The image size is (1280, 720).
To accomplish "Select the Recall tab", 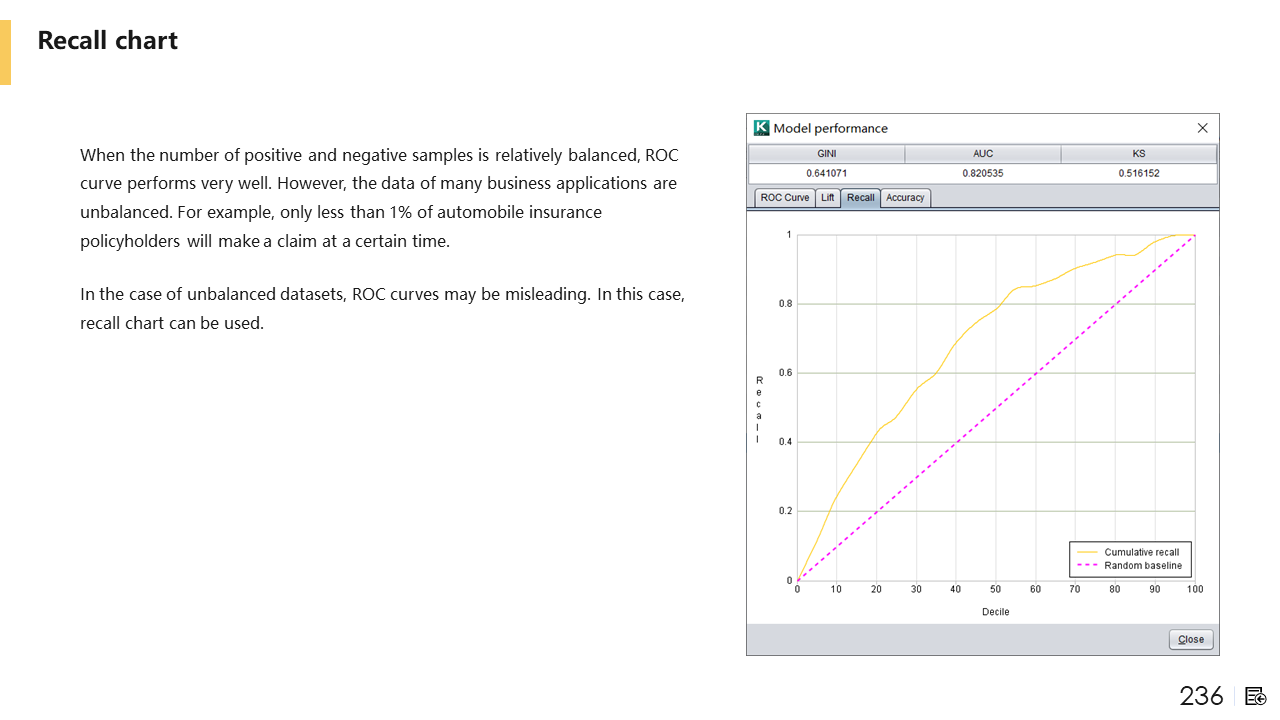I will (860, 198).
